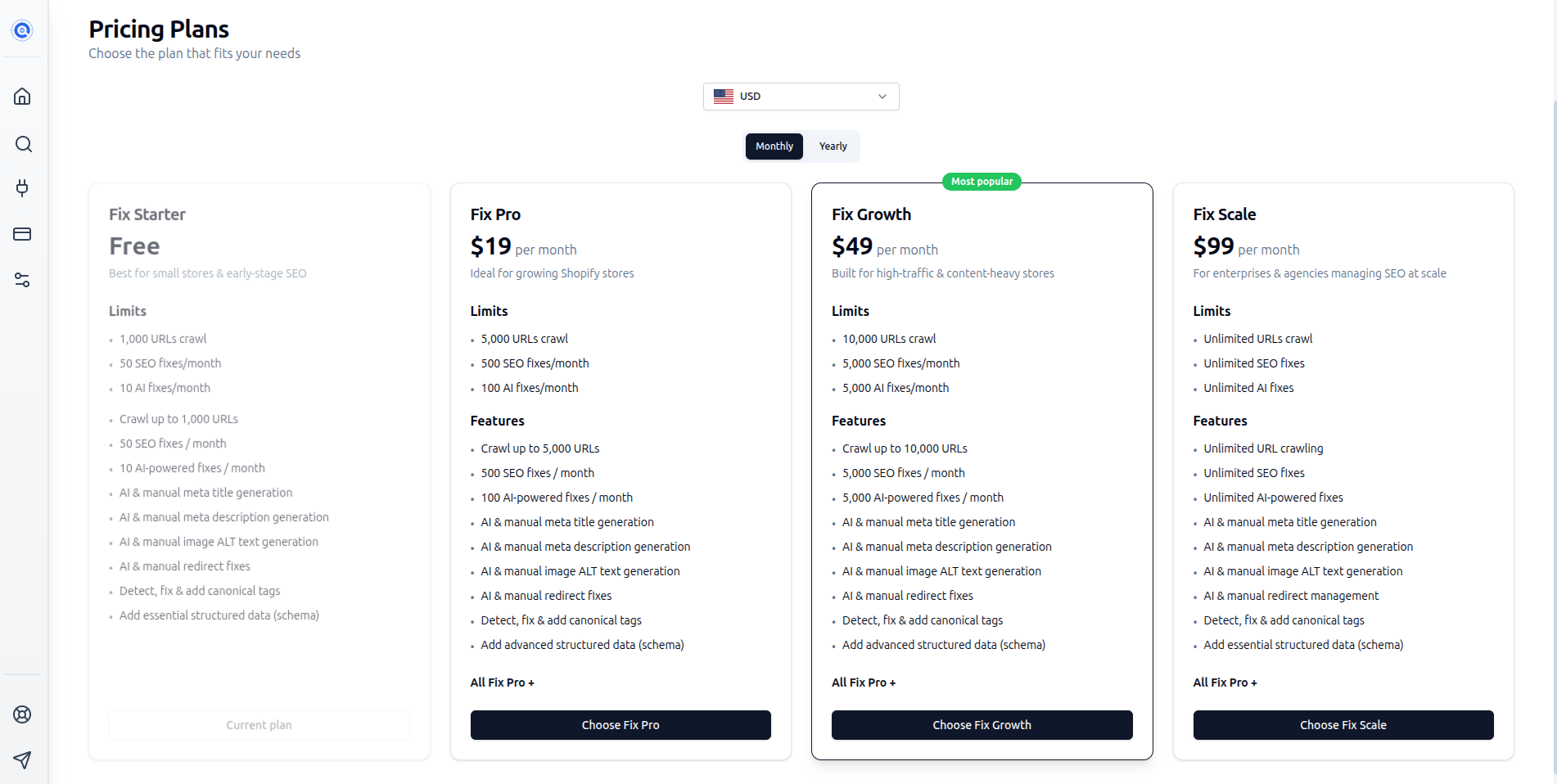Click the chevron on the currency selector
The image size is (1557, 784).
tap(882, 97)
